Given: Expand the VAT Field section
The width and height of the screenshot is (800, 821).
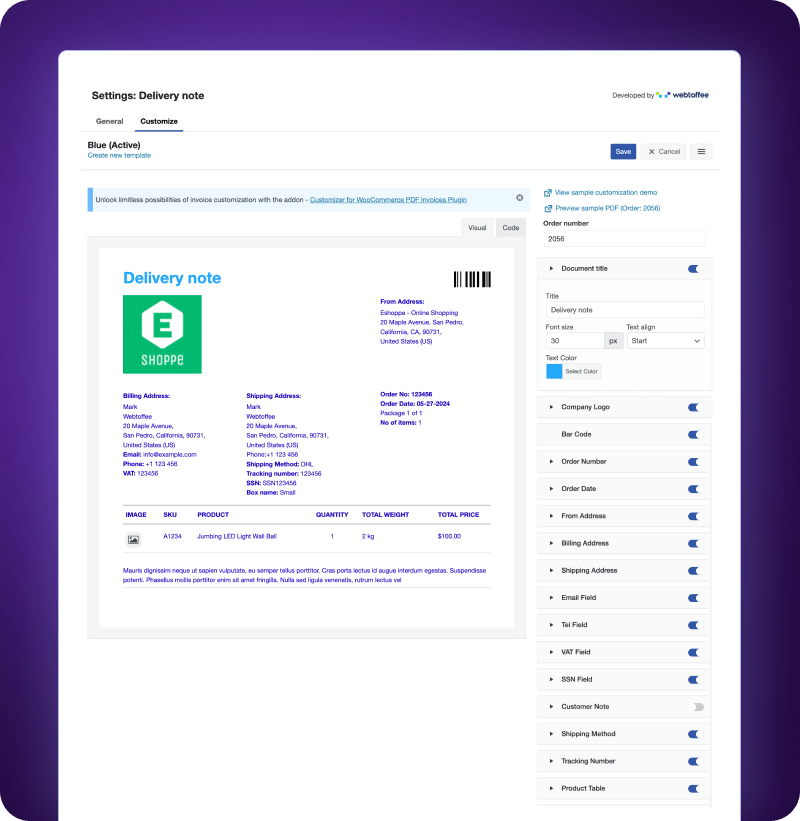Looking at the screenshot, I should [551, 652].
